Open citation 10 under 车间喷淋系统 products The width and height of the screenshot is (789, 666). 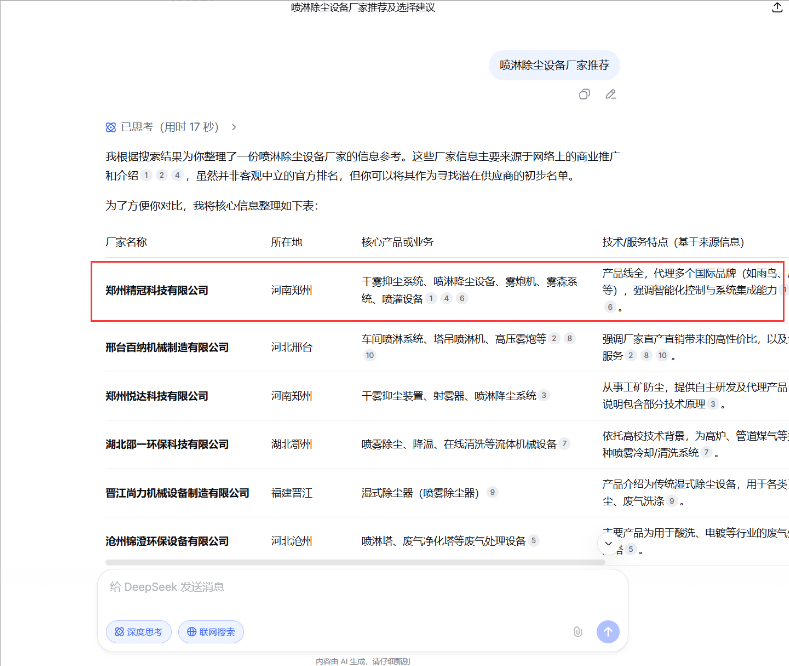pos(370,355)
